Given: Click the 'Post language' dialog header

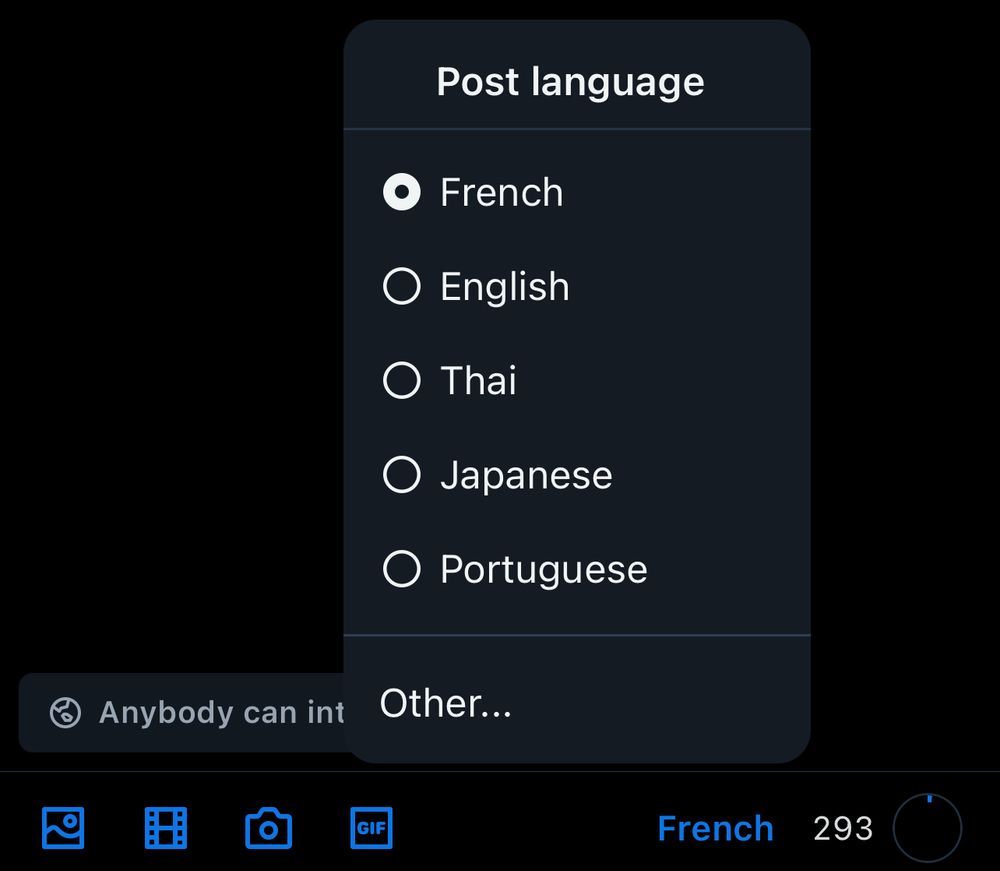Looking at the screenshot, I should (x=570, y=81).
